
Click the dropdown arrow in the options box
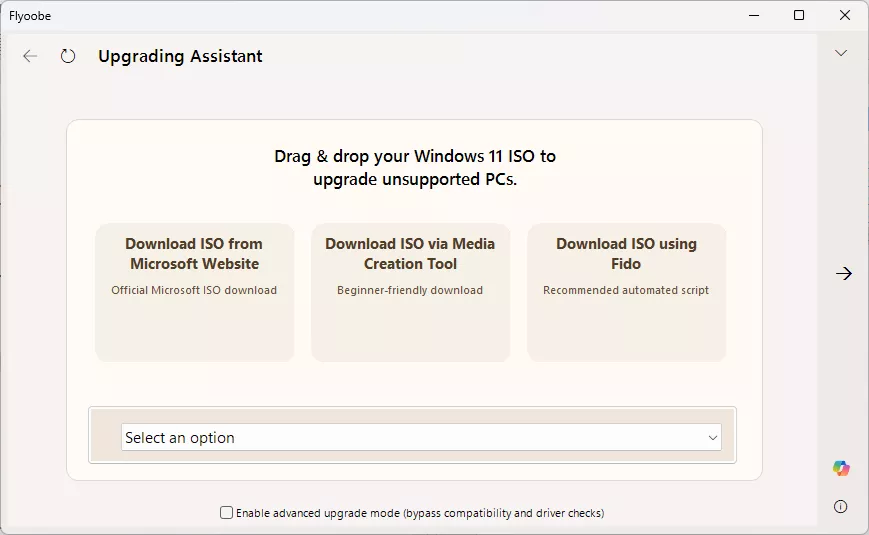(712, 438)
